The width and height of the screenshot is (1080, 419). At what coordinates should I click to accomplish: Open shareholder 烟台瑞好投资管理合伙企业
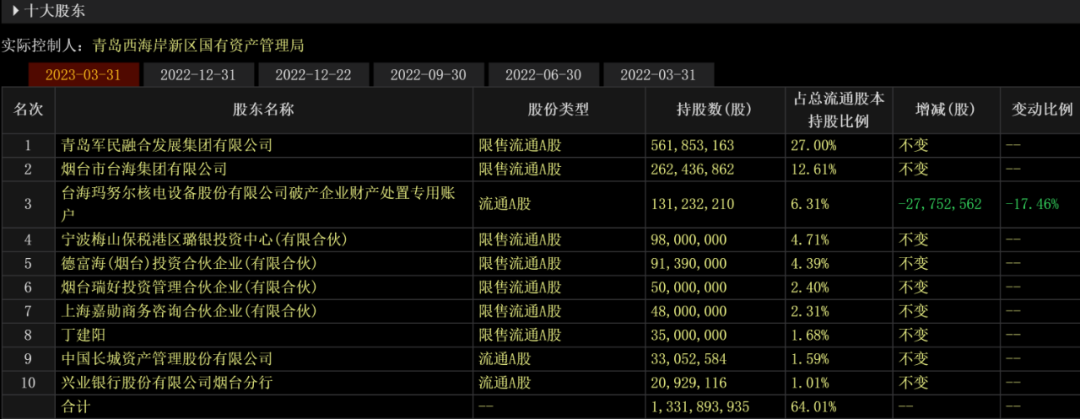pyautogui.click(x=189, y=287)
